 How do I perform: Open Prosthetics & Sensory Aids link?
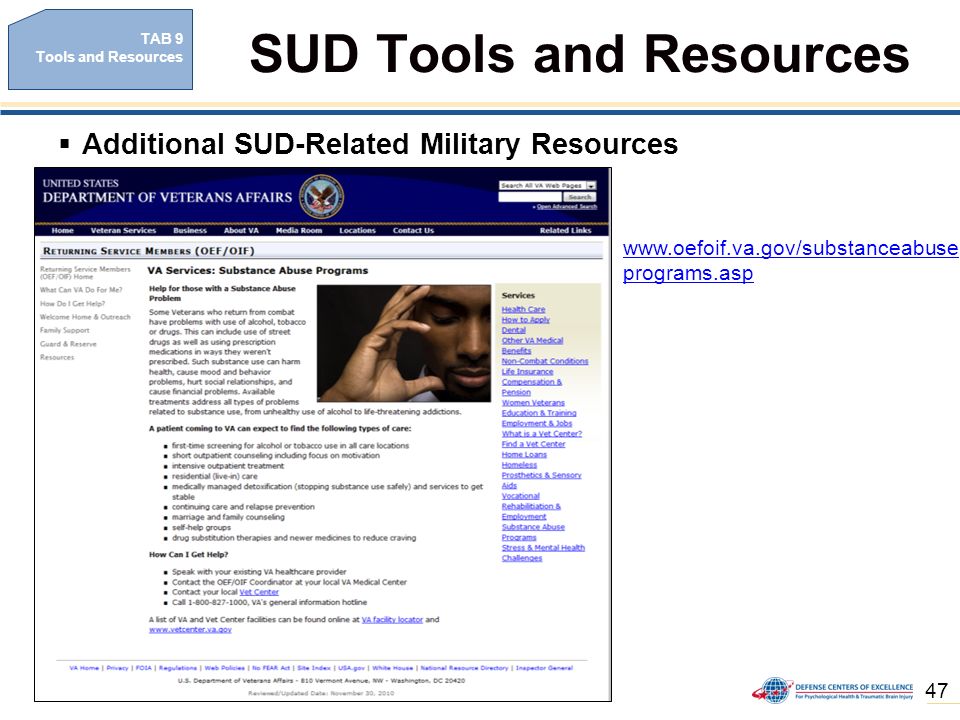coord(541,481)
